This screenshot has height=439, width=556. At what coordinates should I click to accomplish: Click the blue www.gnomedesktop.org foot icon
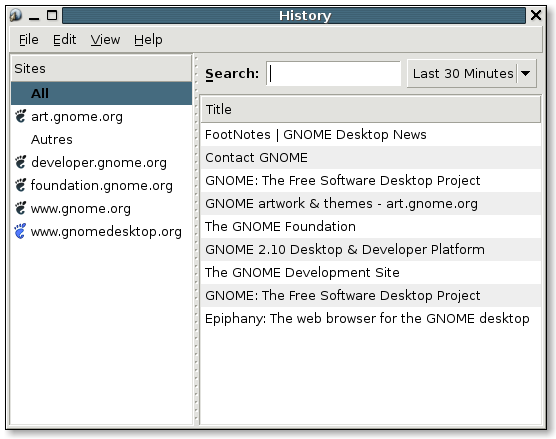[x=21, y=231]
